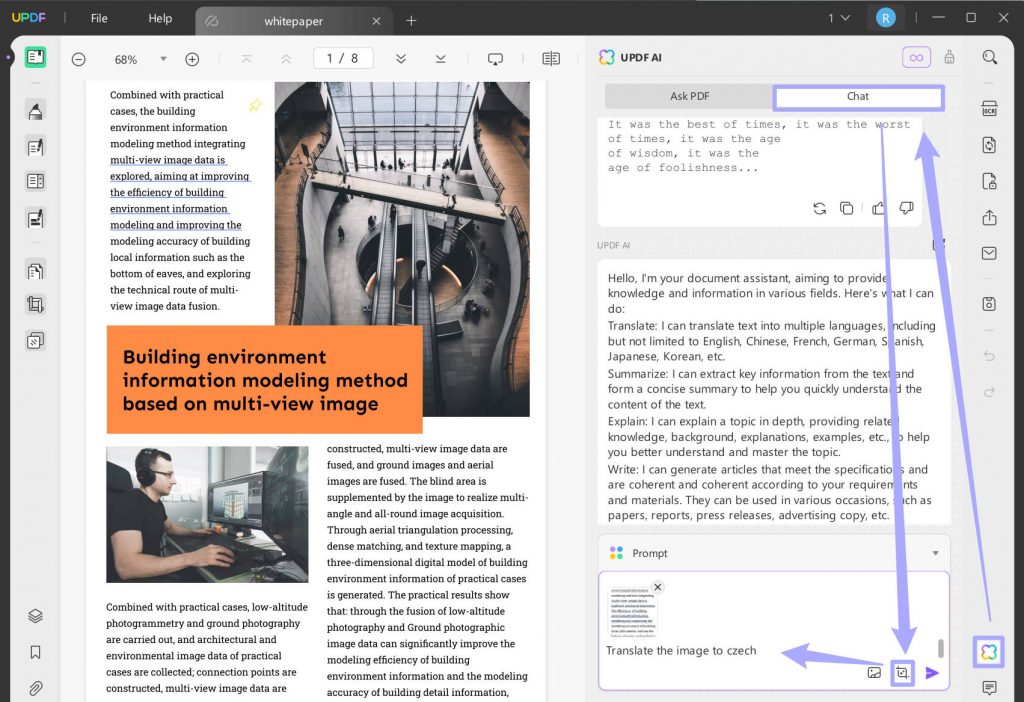The width and height of the screenshot is (1024, 702).
Task: Open the bookmarks panel
Action: (36, 652)
